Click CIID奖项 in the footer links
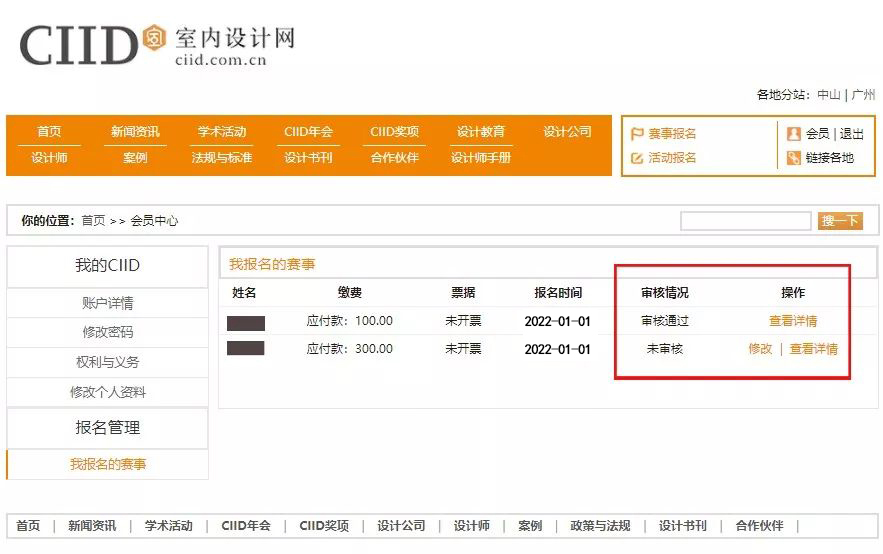Screen dimensions: 883x554 tap(324, 526)
